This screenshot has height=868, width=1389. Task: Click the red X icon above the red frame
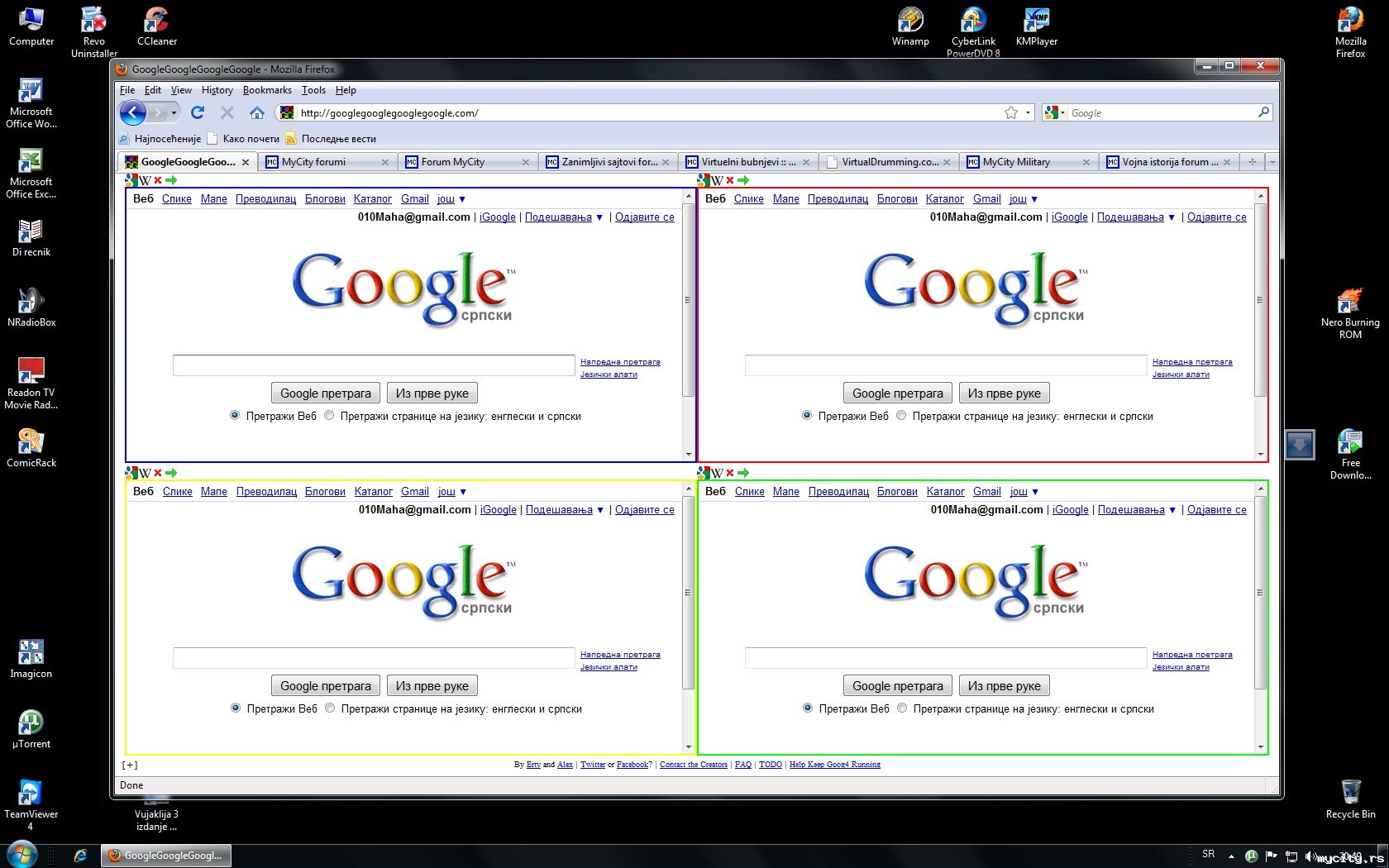pyautogui.click(x=730, y=180)
